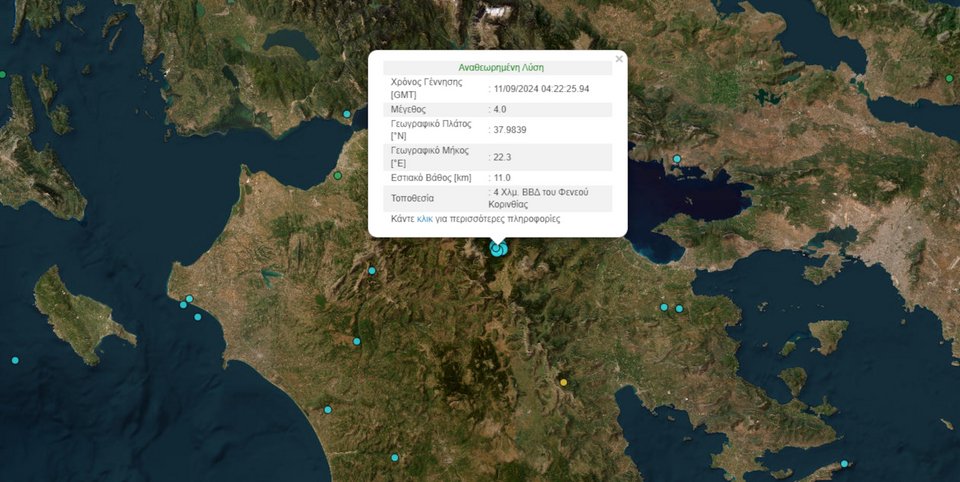Click the southernmost marker of the west-coast trio
960x482 pixels.
198,317
